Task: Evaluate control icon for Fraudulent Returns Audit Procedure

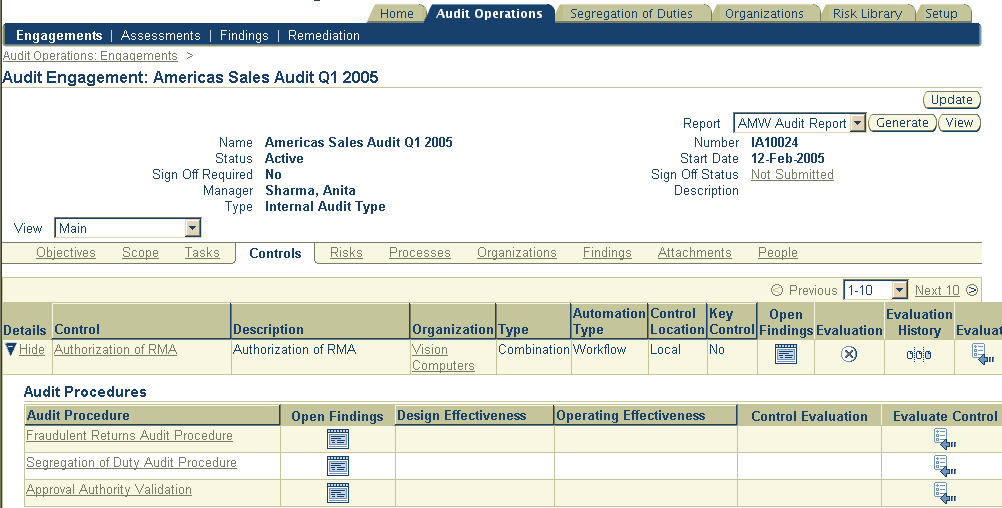Action: 944,439
